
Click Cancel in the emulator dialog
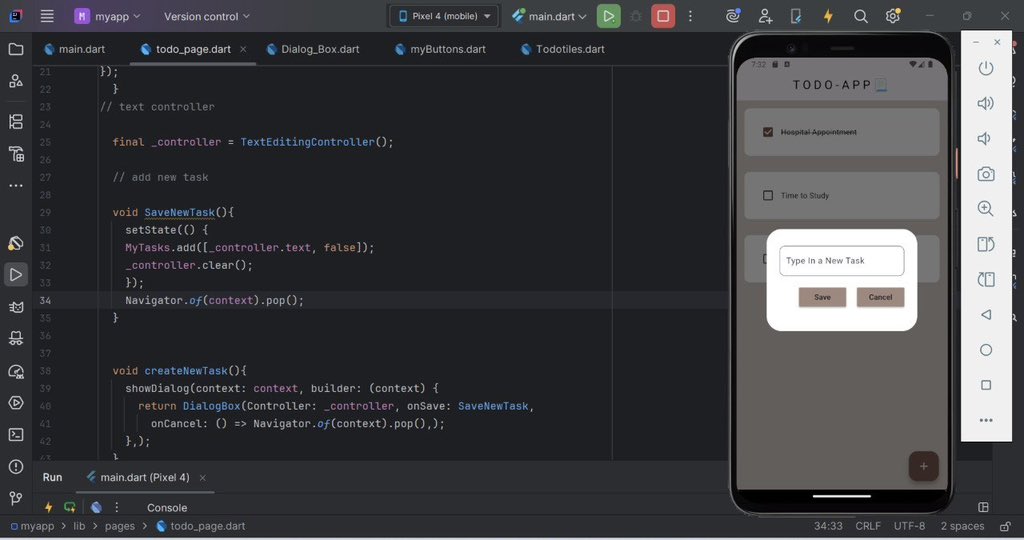(880, 297)
